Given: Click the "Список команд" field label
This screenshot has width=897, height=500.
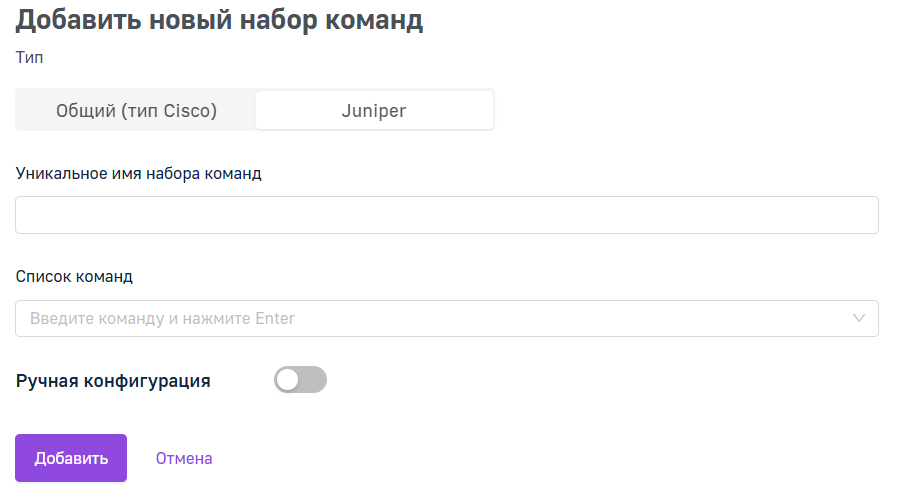Looking at the screenshot, I should (x=74, y=277).
